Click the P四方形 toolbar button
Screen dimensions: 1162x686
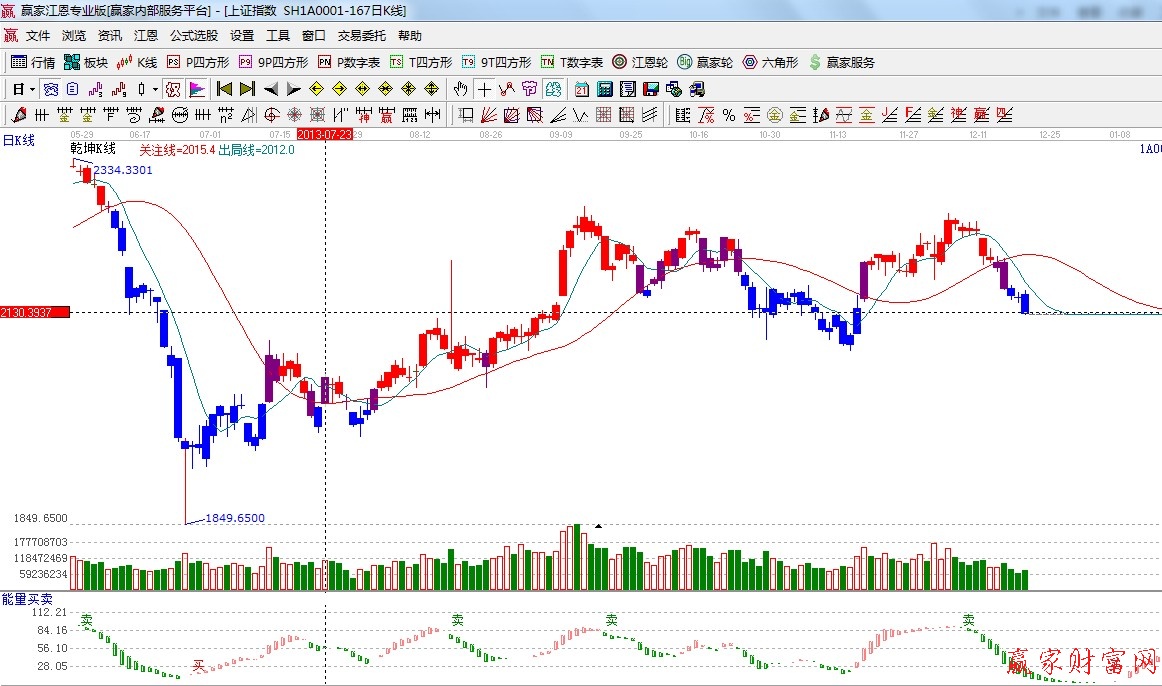198,62
